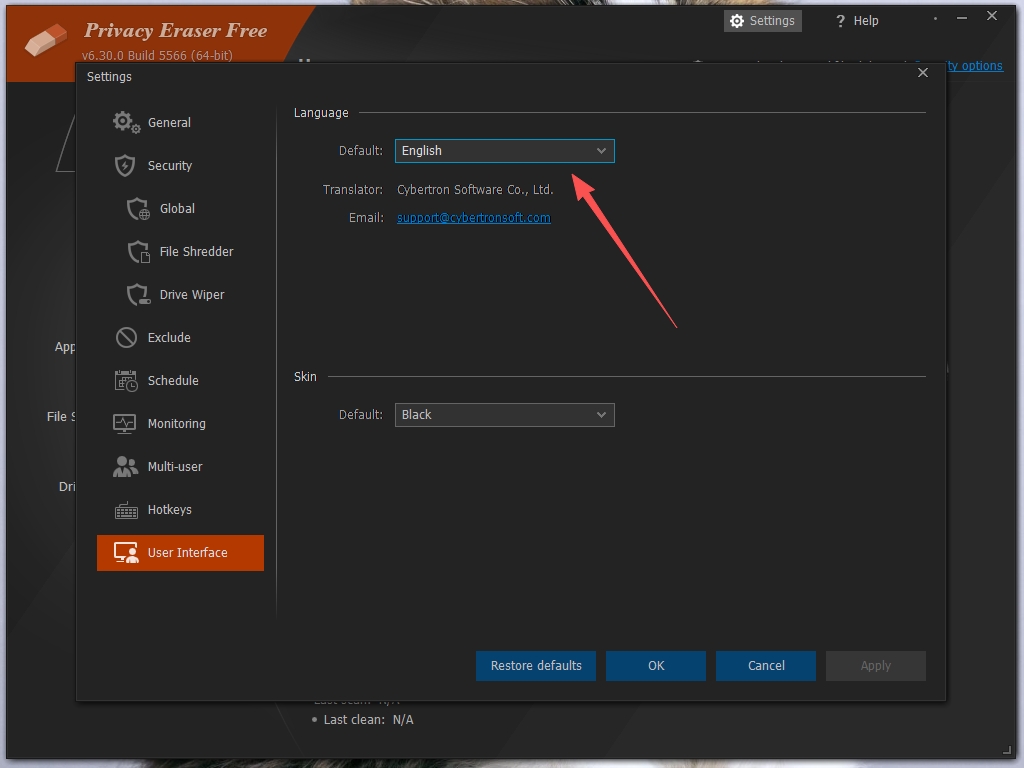Open the Global shield-globe icon
This screenshot has width=1024, height=768.
[x=138, y=208]
